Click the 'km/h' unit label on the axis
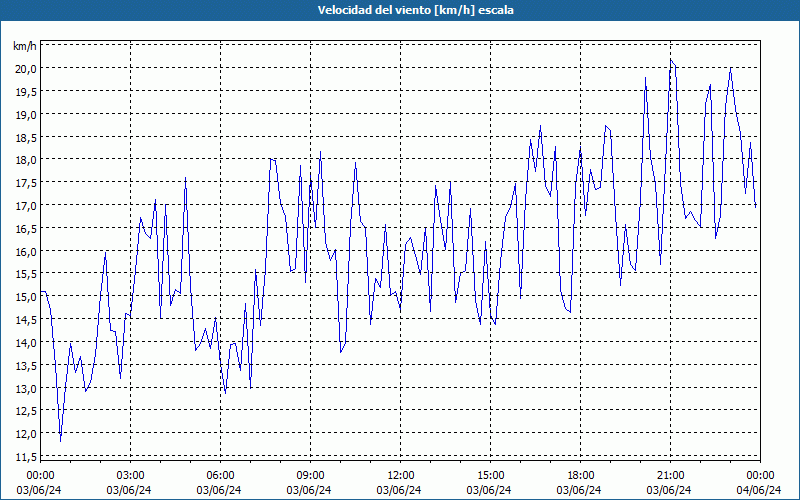Image resolution: width=800 pixels, height=500 pixels. [24, 46]
